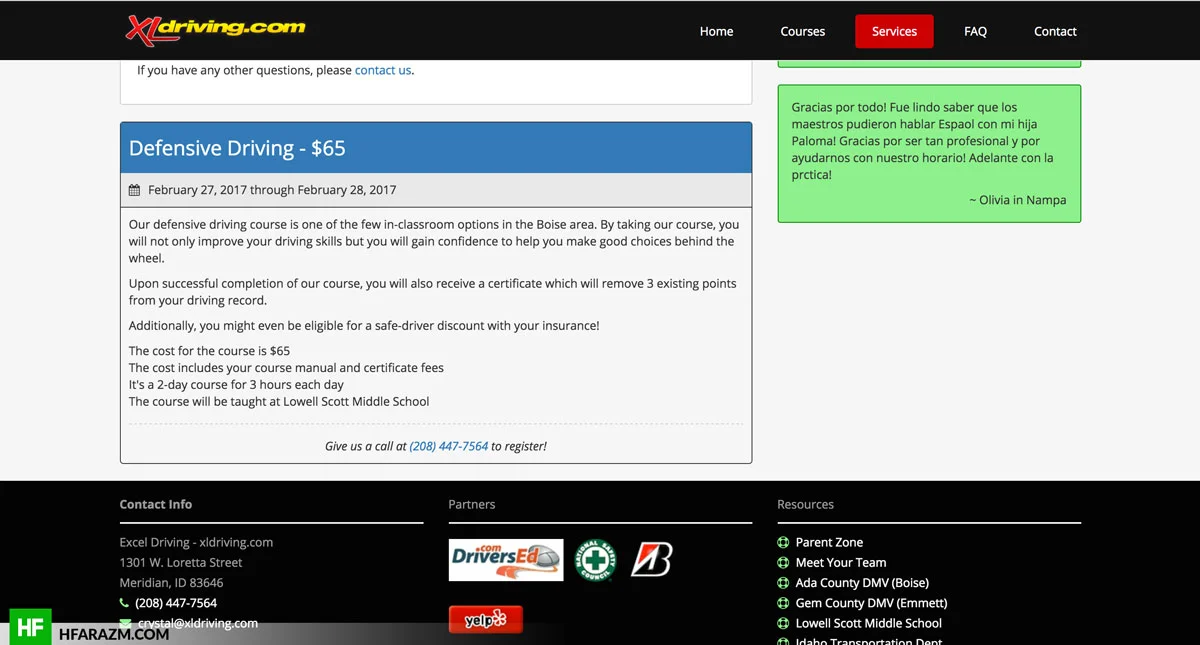Click the lifebuoy icon beside Meet Your Team
The image size is (1200, 645).
[784, 562]
